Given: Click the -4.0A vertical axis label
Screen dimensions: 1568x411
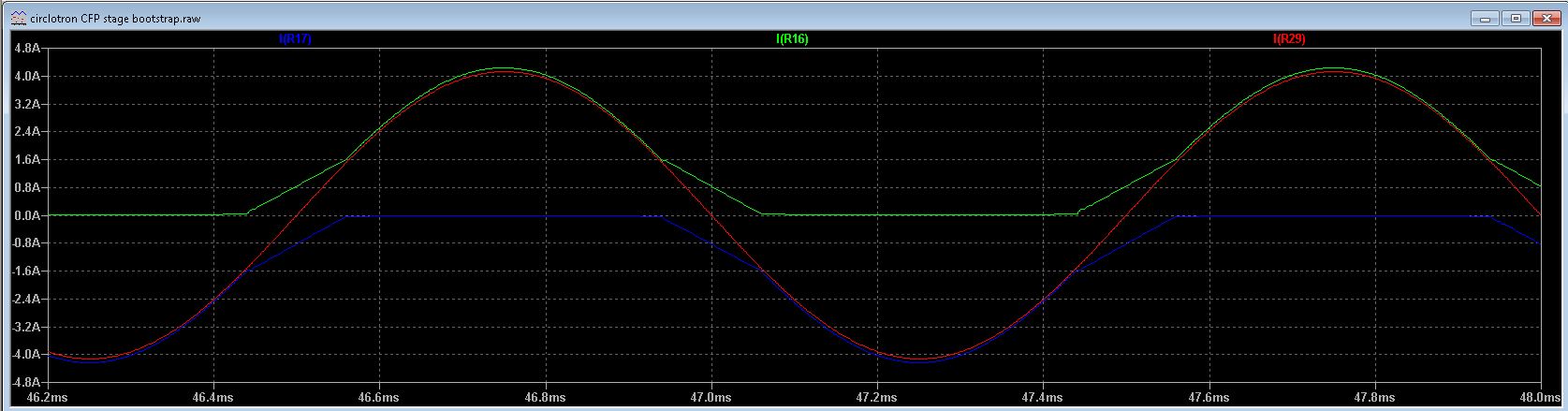Looking at the screenshot, I should (x=26, y=355).
